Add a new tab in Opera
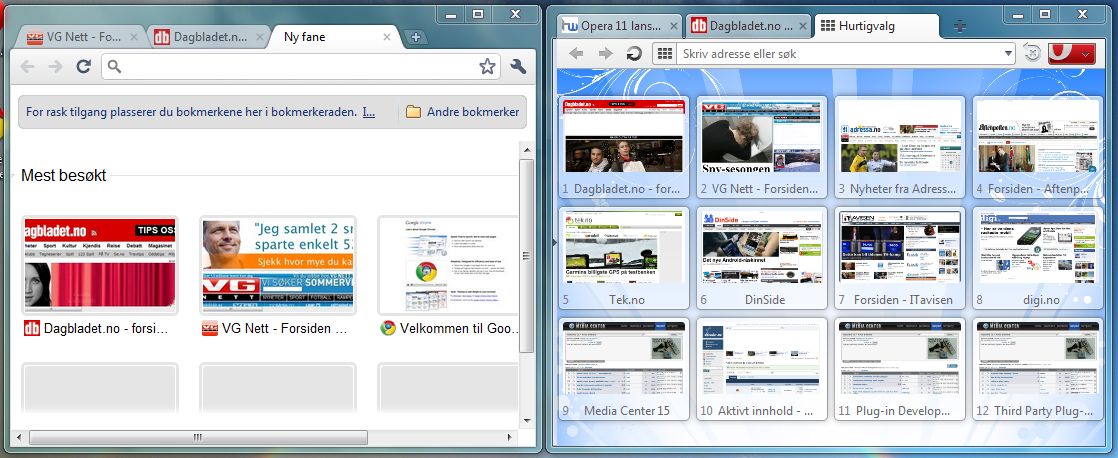Screen dimensions: 1118x458 (x=960, y=26)
